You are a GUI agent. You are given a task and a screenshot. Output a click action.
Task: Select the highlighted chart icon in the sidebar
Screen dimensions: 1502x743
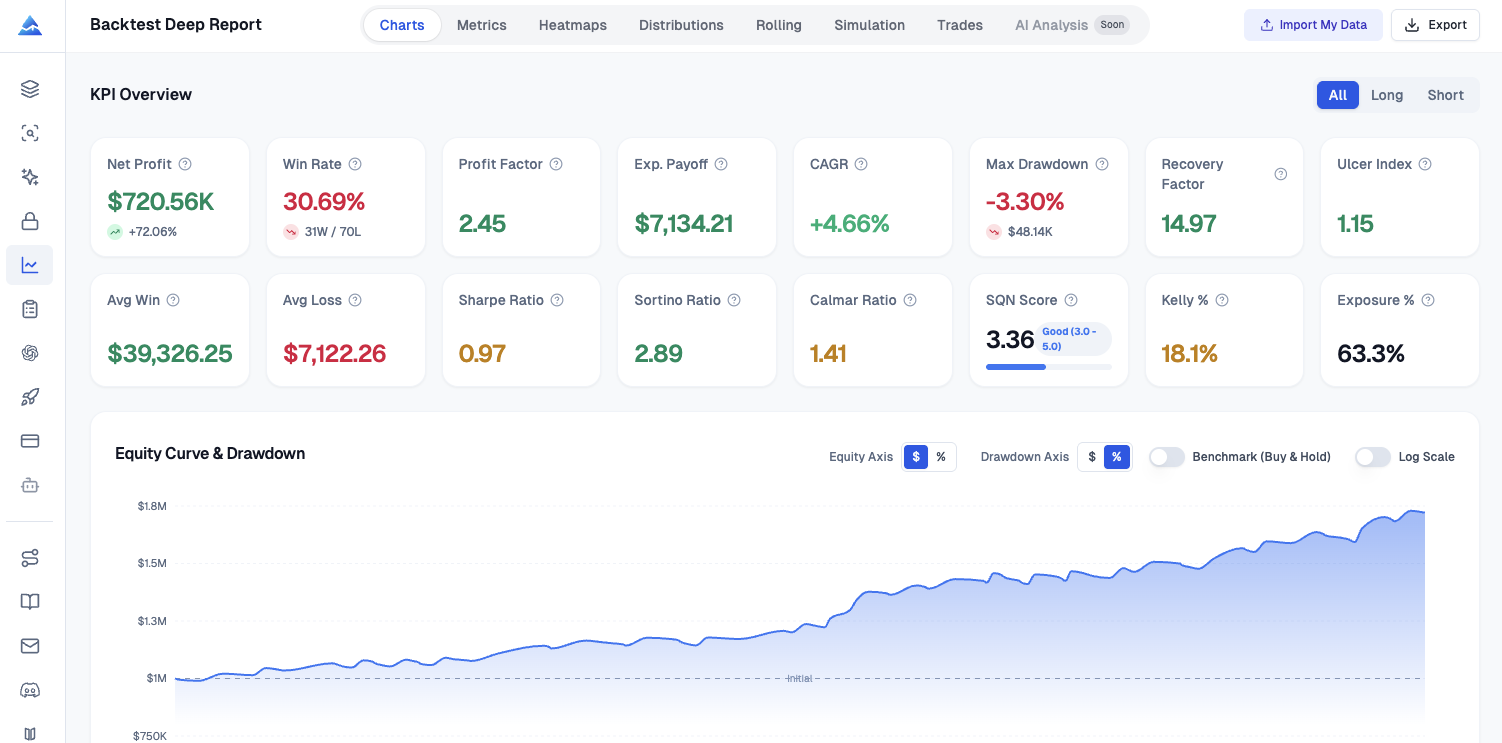point(29,265)
